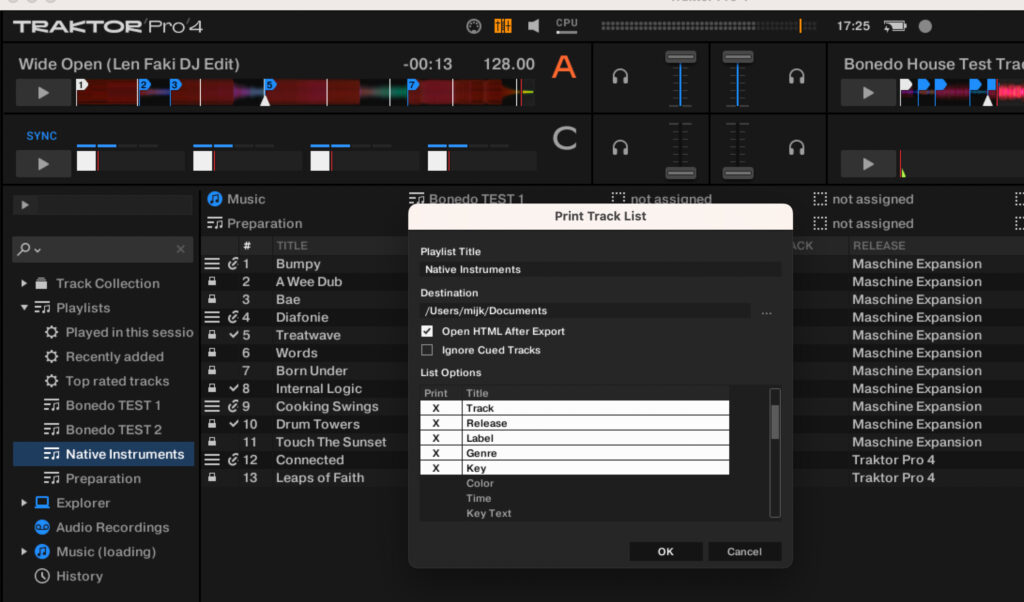The height and width of the screenshot is (602, 1024).
Task: Click the three-line list icon on Connected row
Action: (x=212, y=460)
